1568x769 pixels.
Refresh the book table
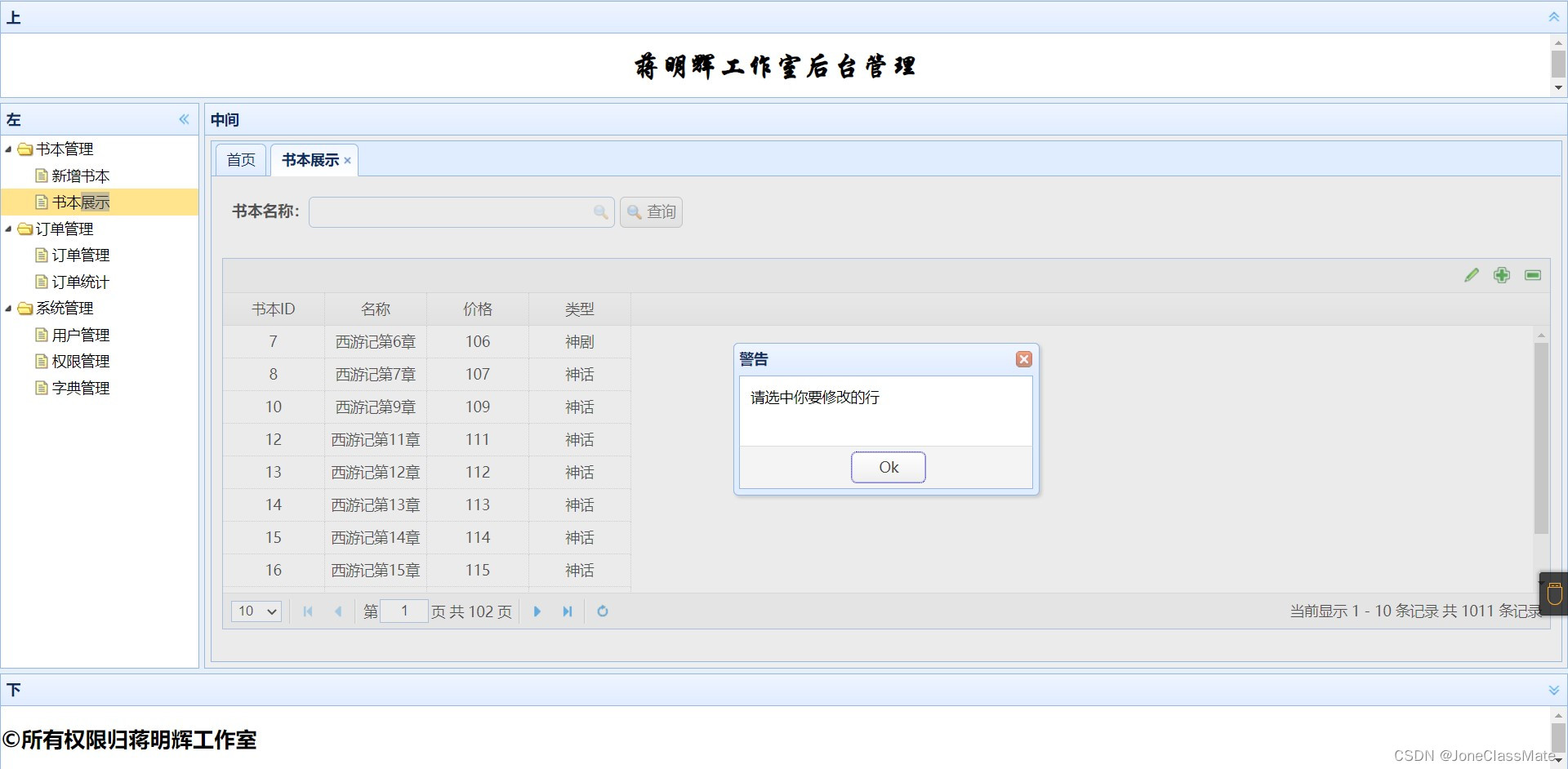click(x=603, y=611)
